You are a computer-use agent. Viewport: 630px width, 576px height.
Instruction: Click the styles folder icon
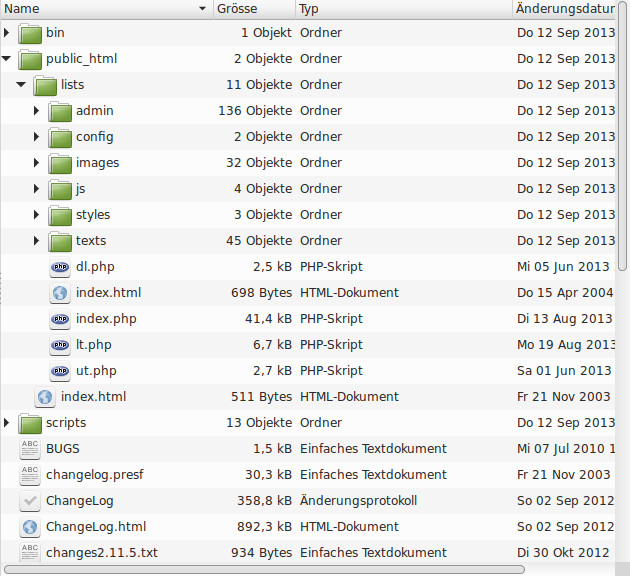[x=60, y=215]
